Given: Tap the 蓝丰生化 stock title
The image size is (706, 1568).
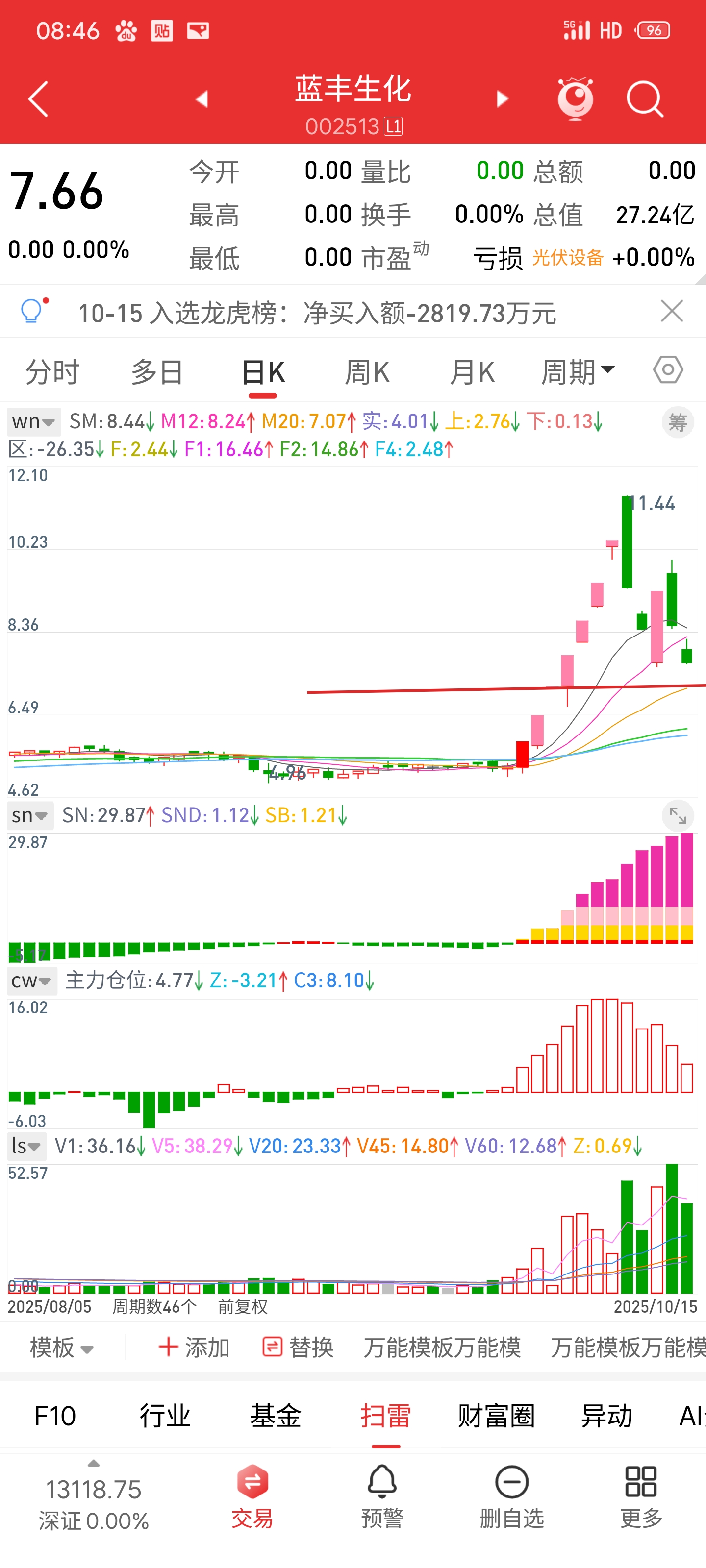Looking at the screenshot, I should pyautogui.click(x=353, y=89).
